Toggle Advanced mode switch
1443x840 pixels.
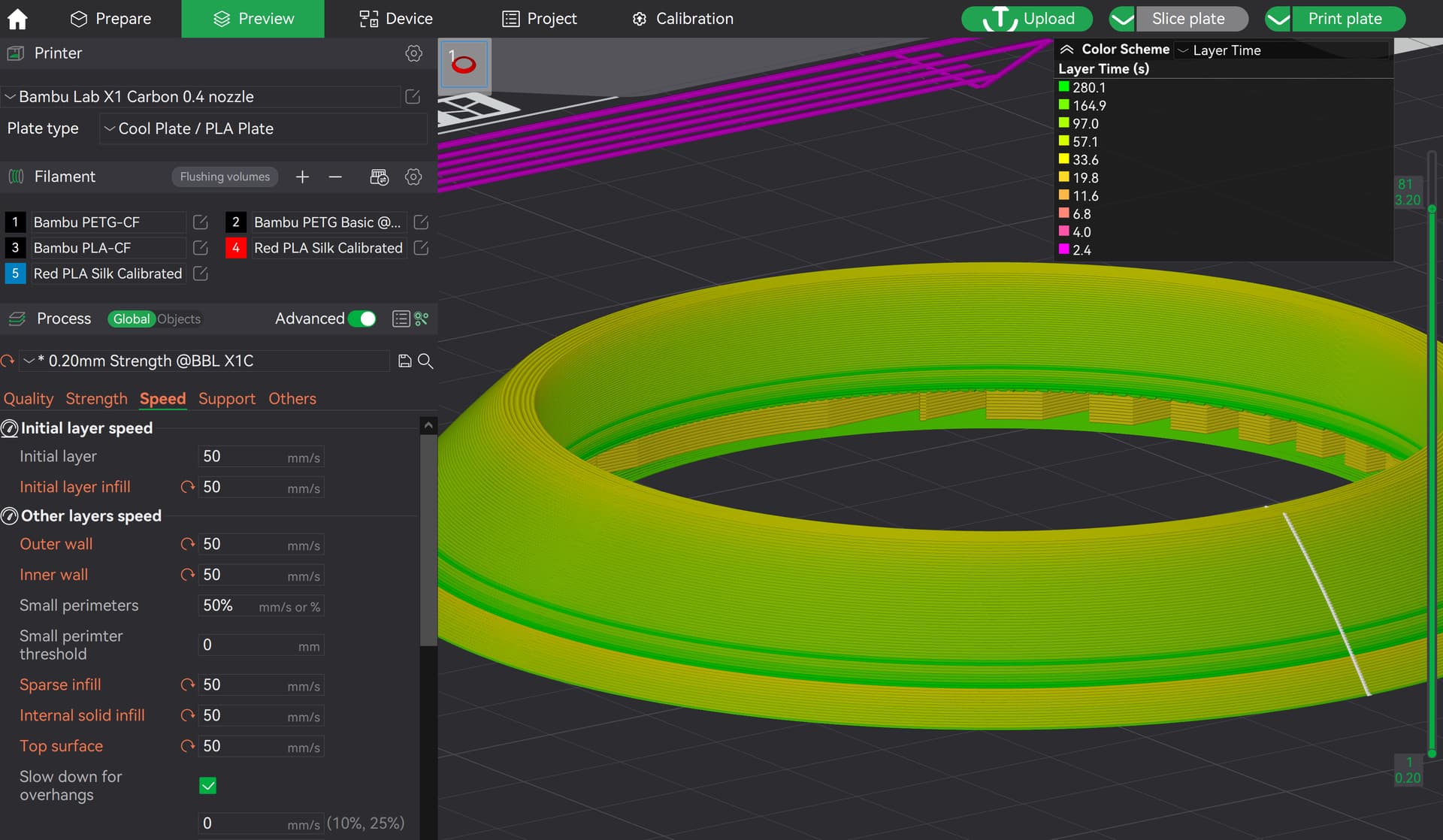click(362, 319)
